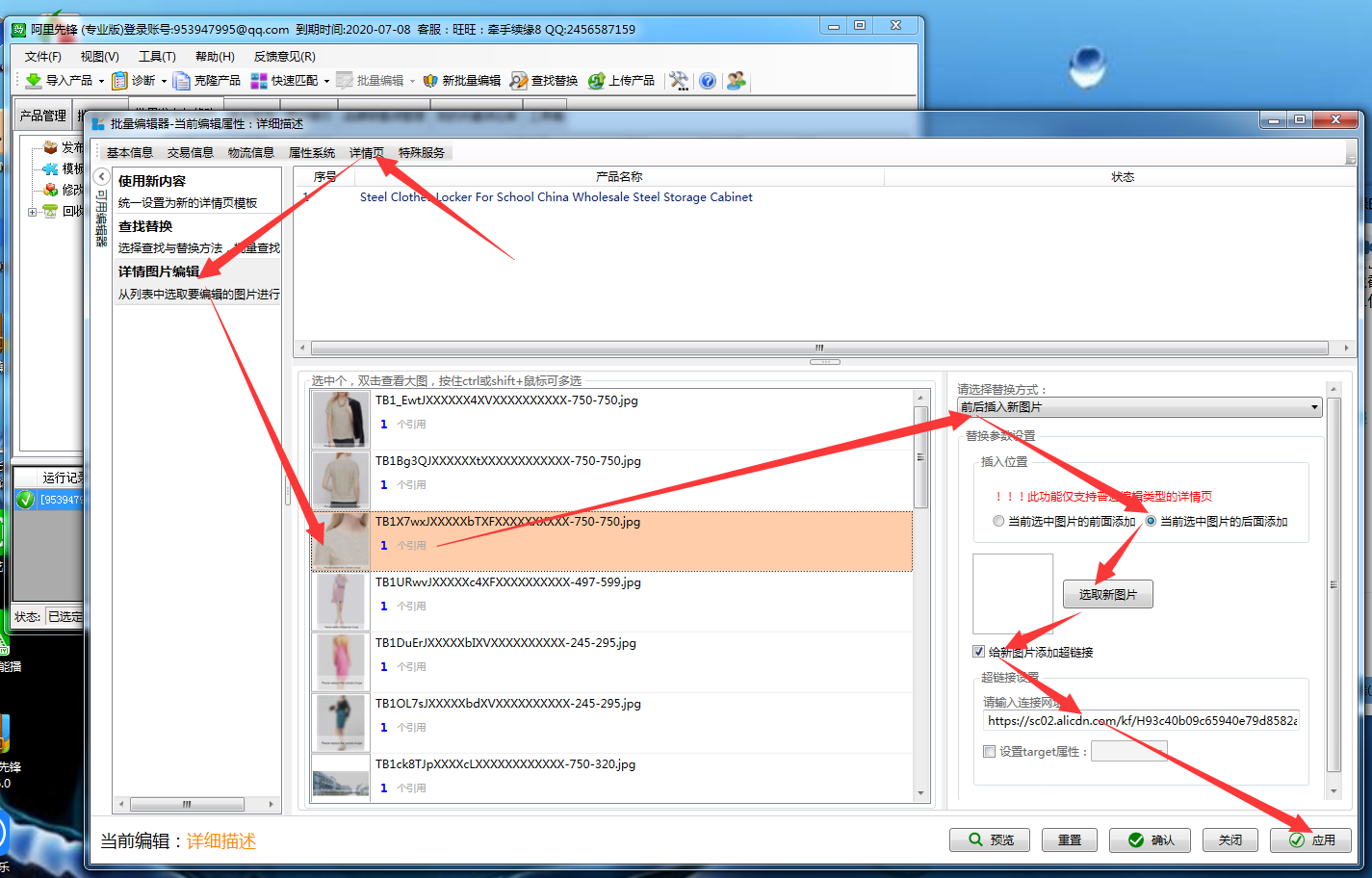Open 新批量编辑 new batch edit tool
Image resolution: width=1372 pixels, height=878 pixels.
[x=430, y=81]
